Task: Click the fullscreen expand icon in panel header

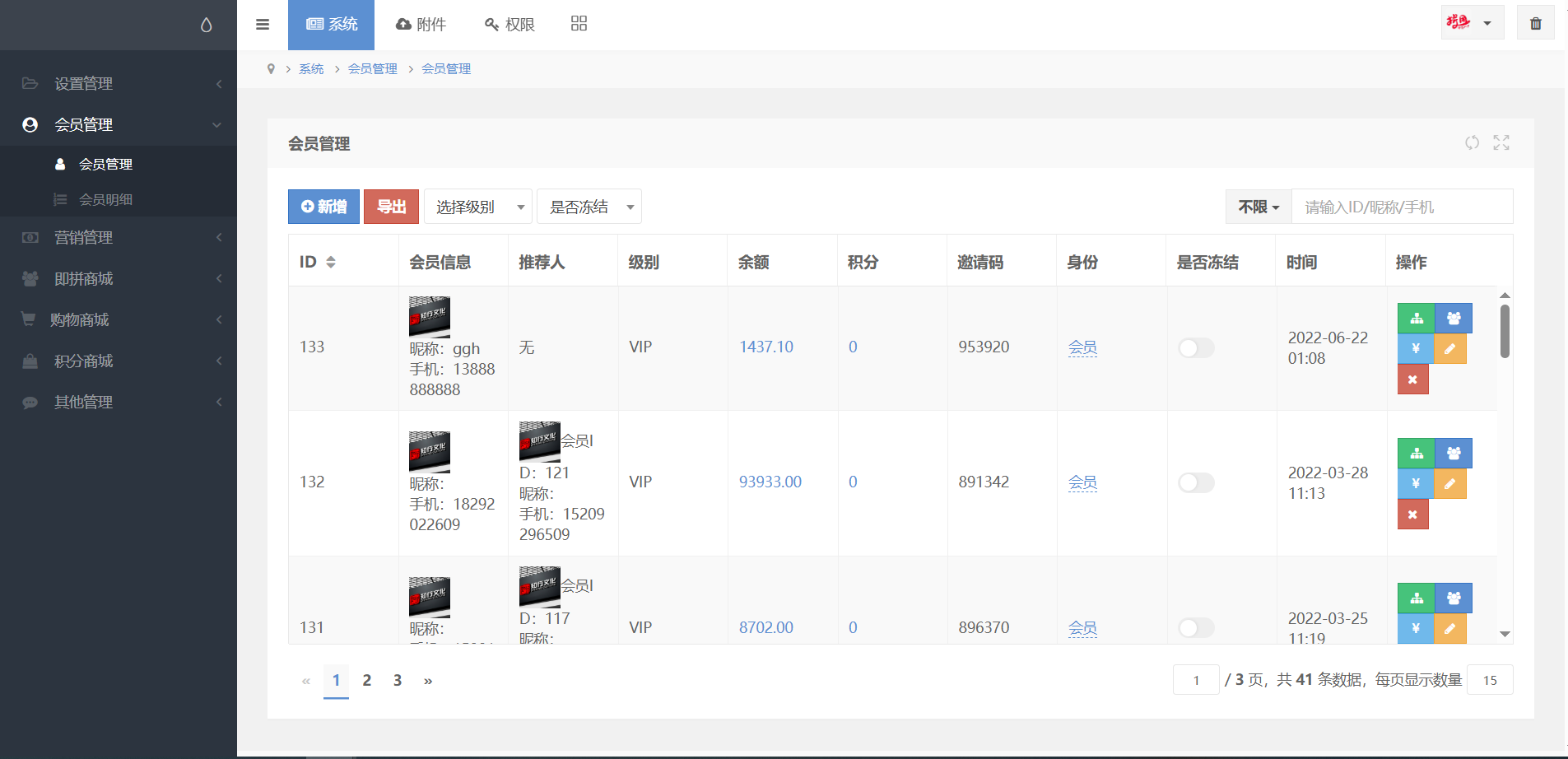Action: [1501, 143]
